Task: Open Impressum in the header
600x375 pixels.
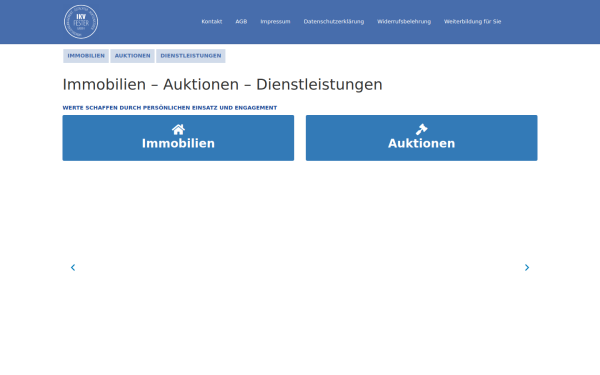Action: (x=275, y=21)
